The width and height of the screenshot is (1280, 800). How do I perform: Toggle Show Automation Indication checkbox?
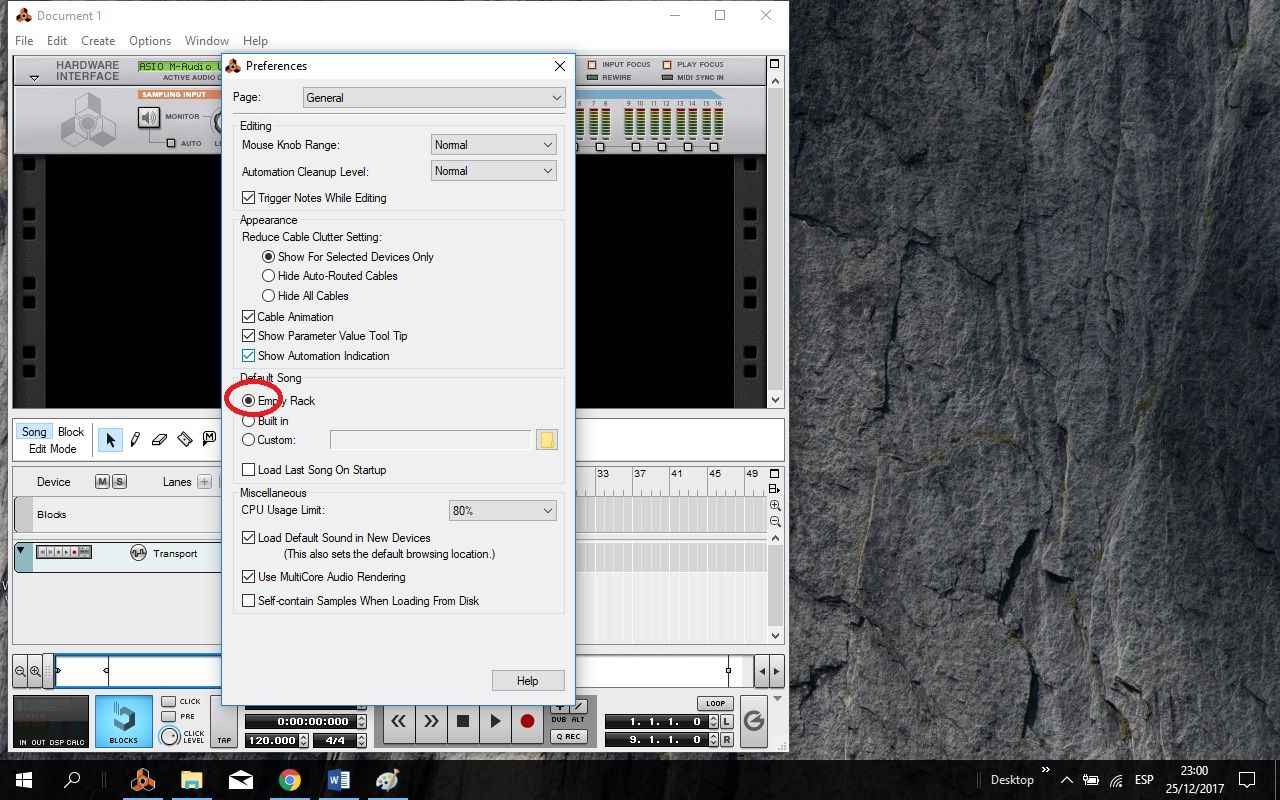click(249, 356)
